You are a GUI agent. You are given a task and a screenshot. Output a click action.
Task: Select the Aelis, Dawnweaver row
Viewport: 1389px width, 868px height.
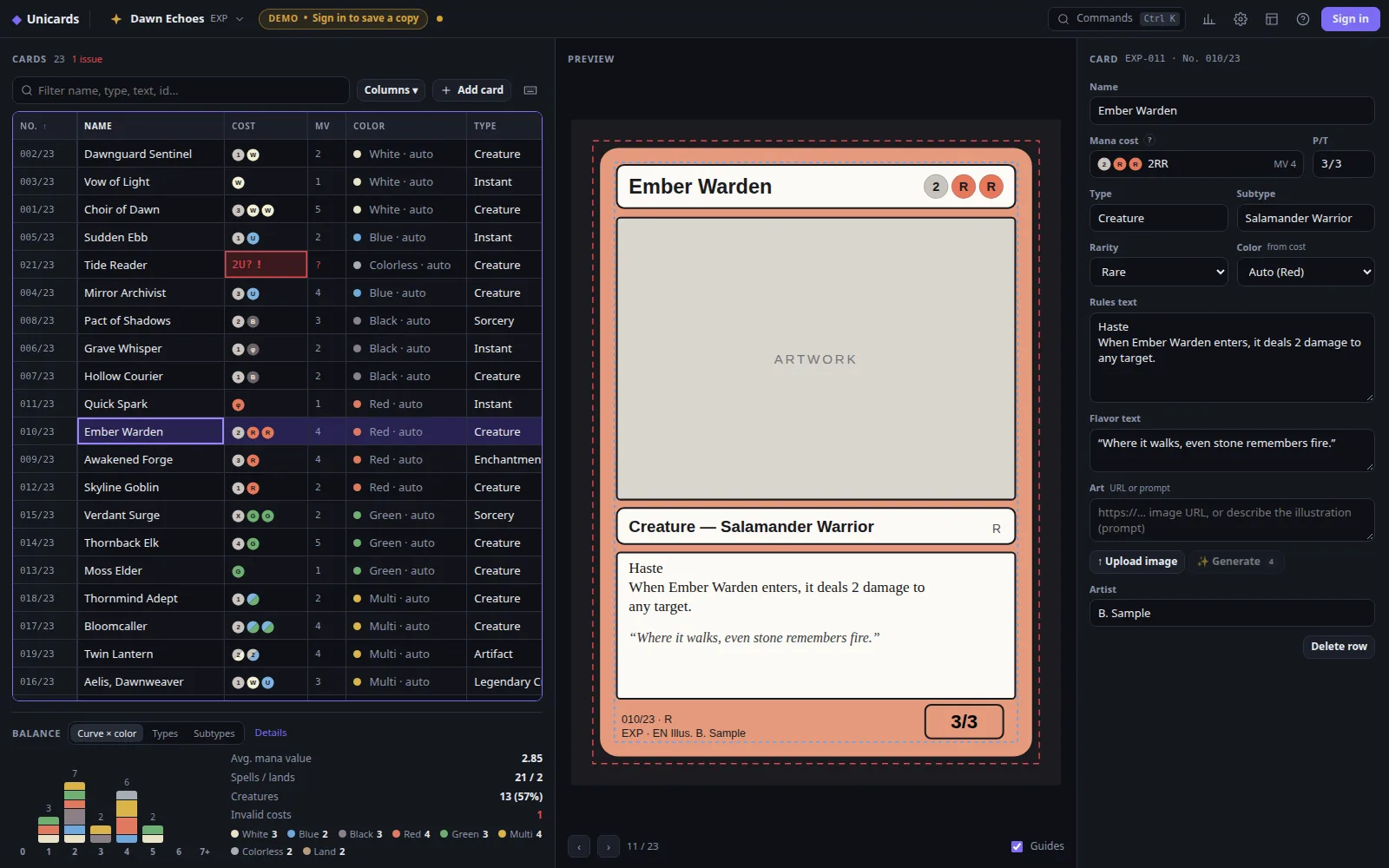[277, 682]
